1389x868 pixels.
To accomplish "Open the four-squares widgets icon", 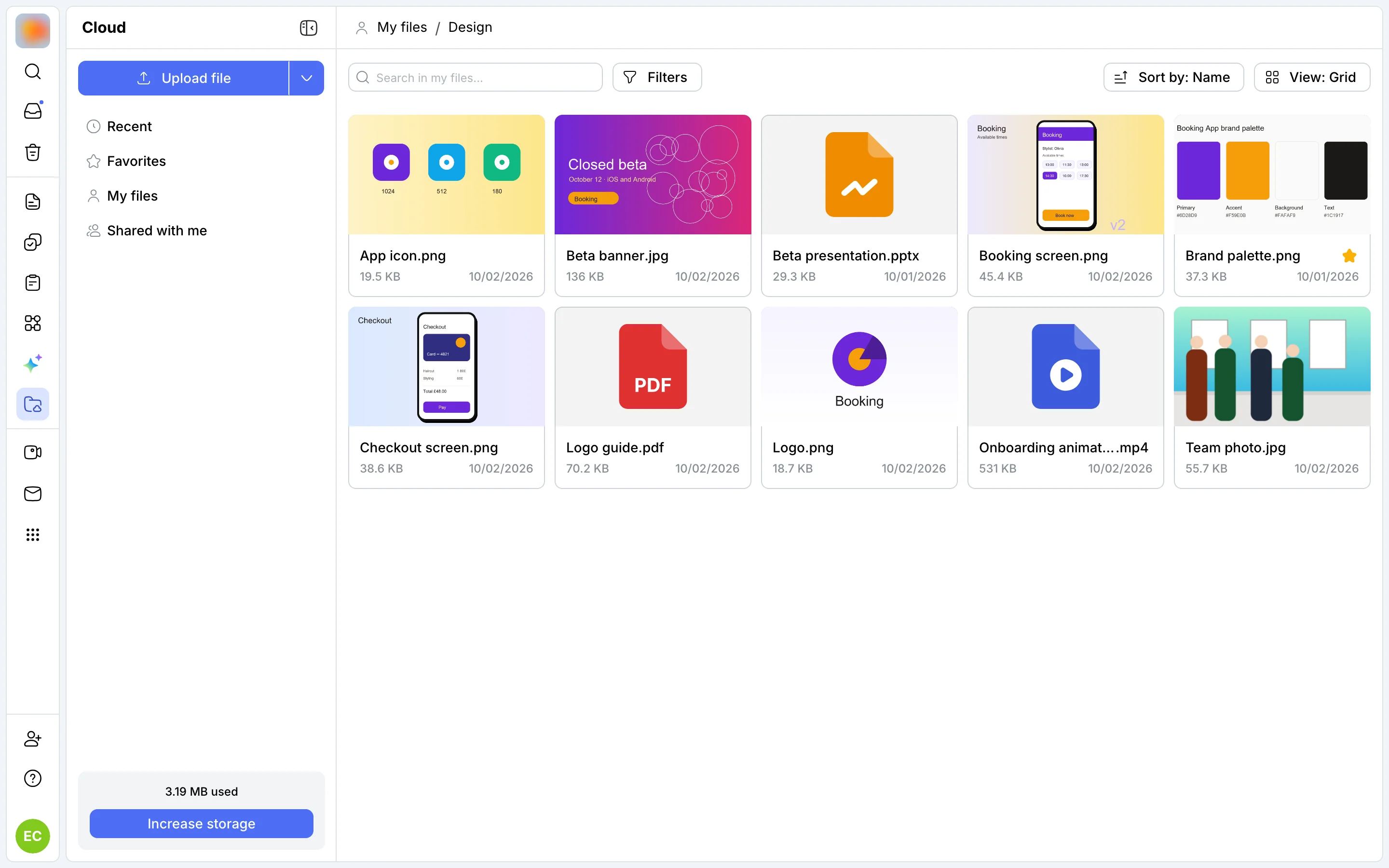I will pyautogui.click(x=33, y=323).
